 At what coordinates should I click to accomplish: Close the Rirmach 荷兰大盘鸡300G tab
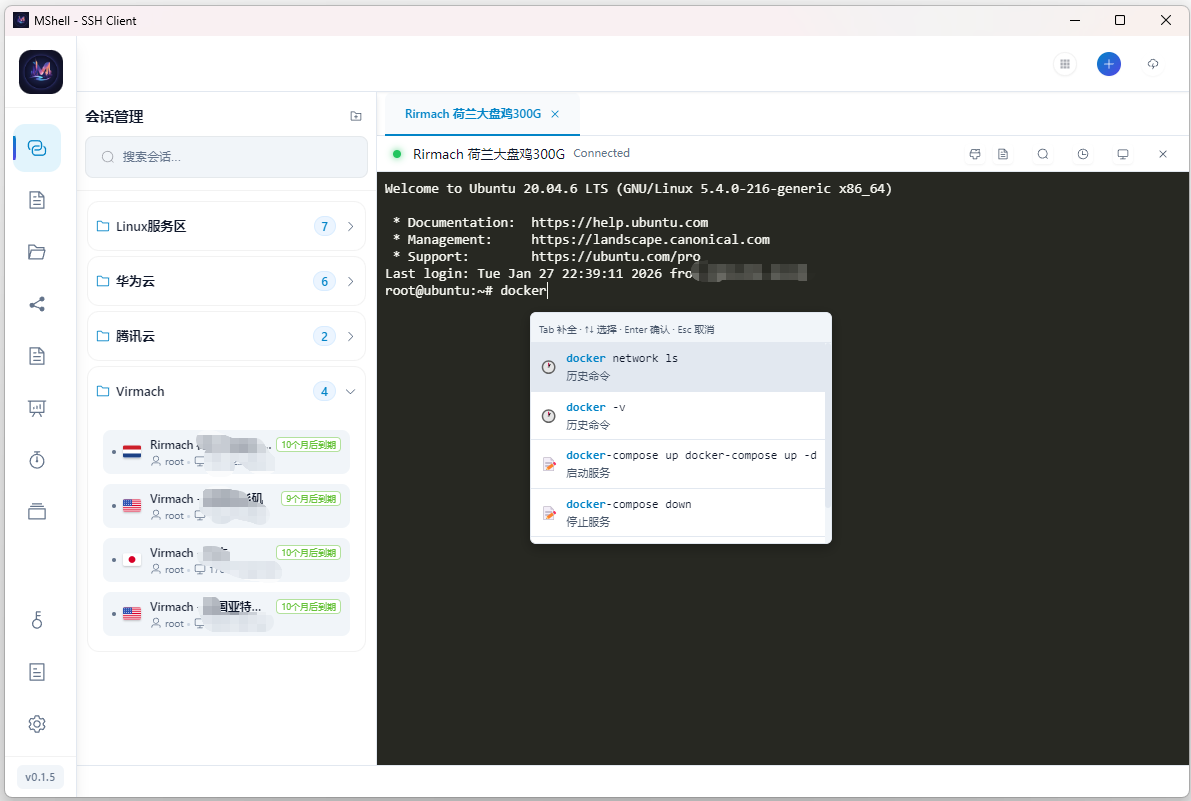(x=555, y=114)
